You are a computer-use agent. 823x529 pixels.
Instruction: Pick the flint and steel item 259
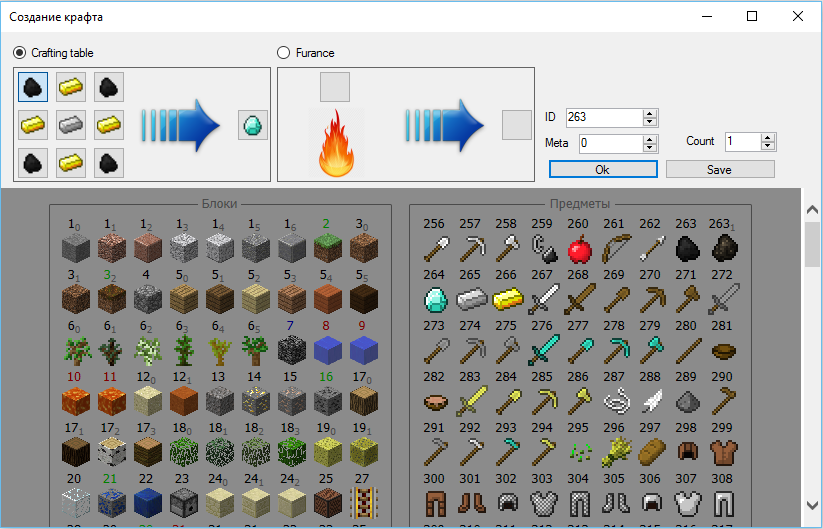click(x=544, y=248)
